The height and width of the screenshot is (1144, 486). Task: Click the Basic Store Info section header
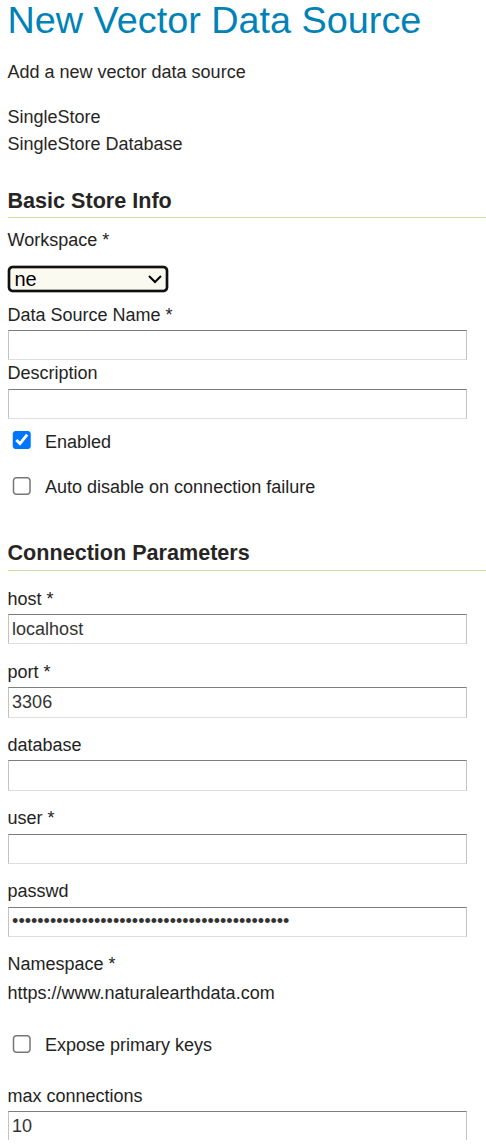pyautogui.click(x=90, y=201)
